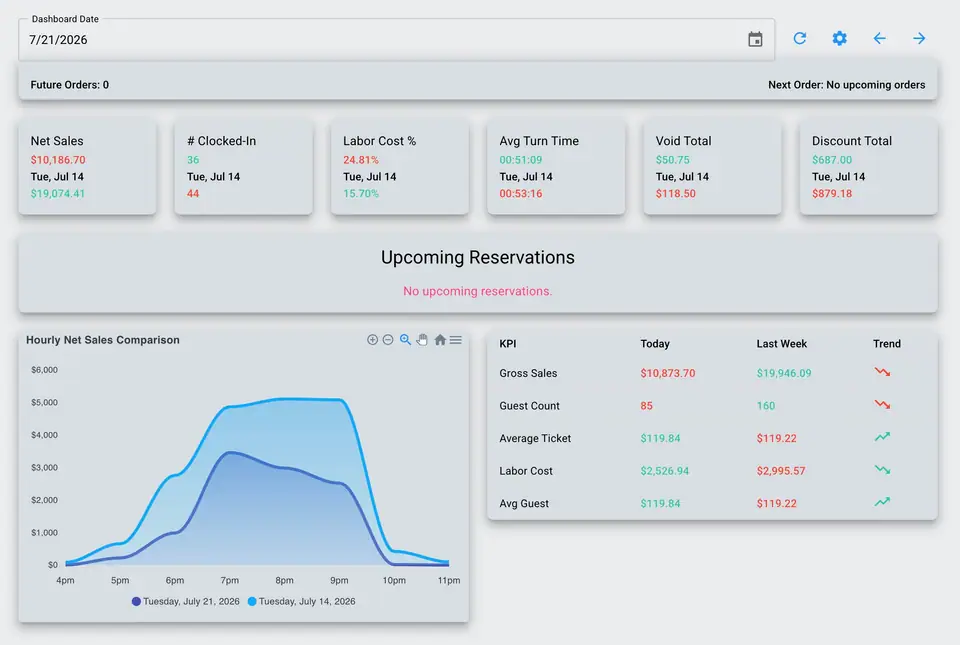Click Avg Turn Time value 00:51:09
The height and width of the screenshot is (645, 960).
point(520,160)
